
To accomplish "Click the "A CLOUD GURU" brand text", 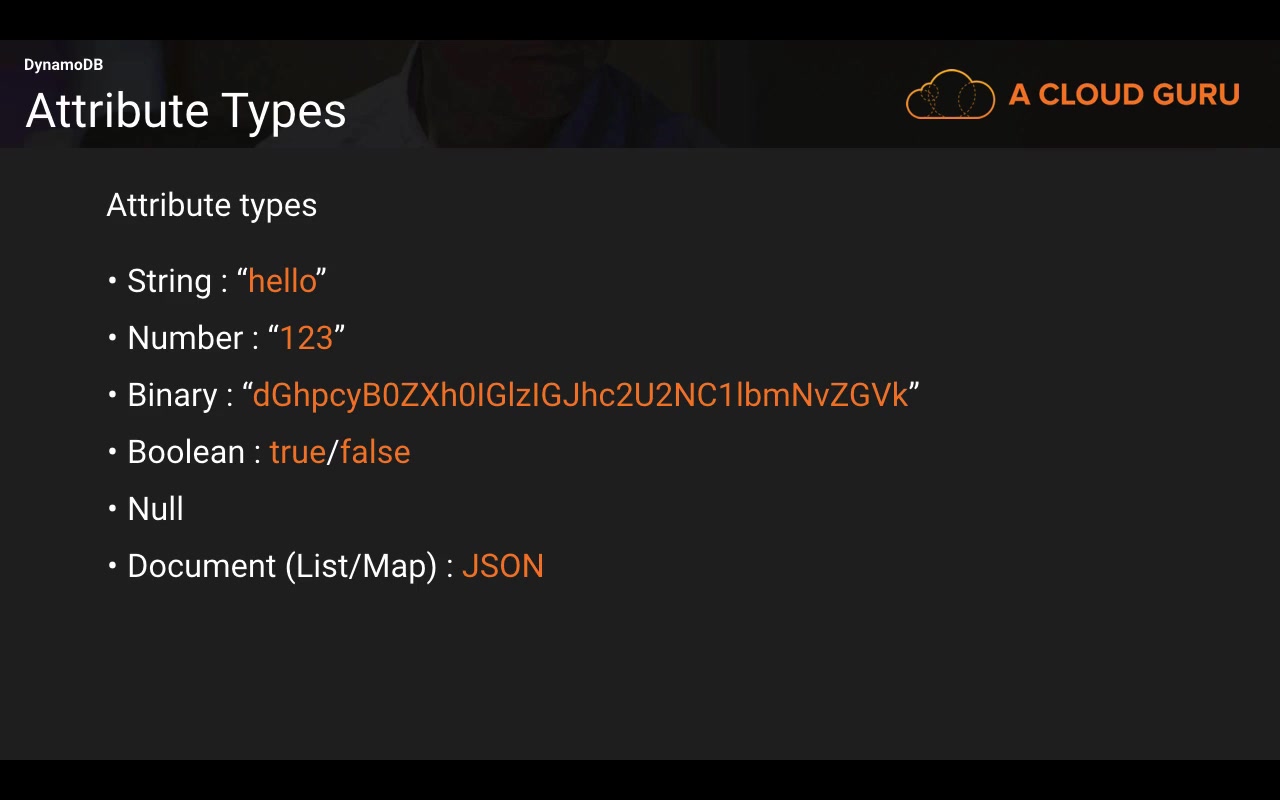I will 1124,95.
